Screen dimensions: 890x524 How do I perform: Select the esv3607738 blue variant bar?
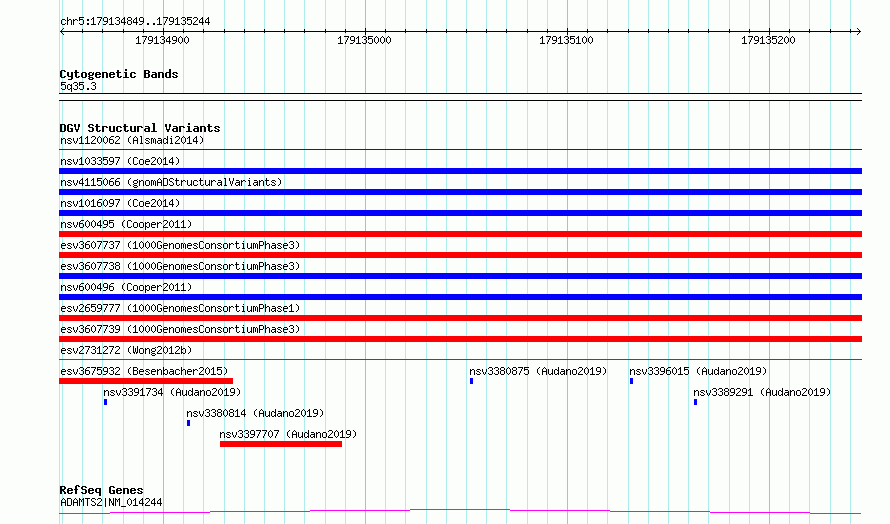460,276
